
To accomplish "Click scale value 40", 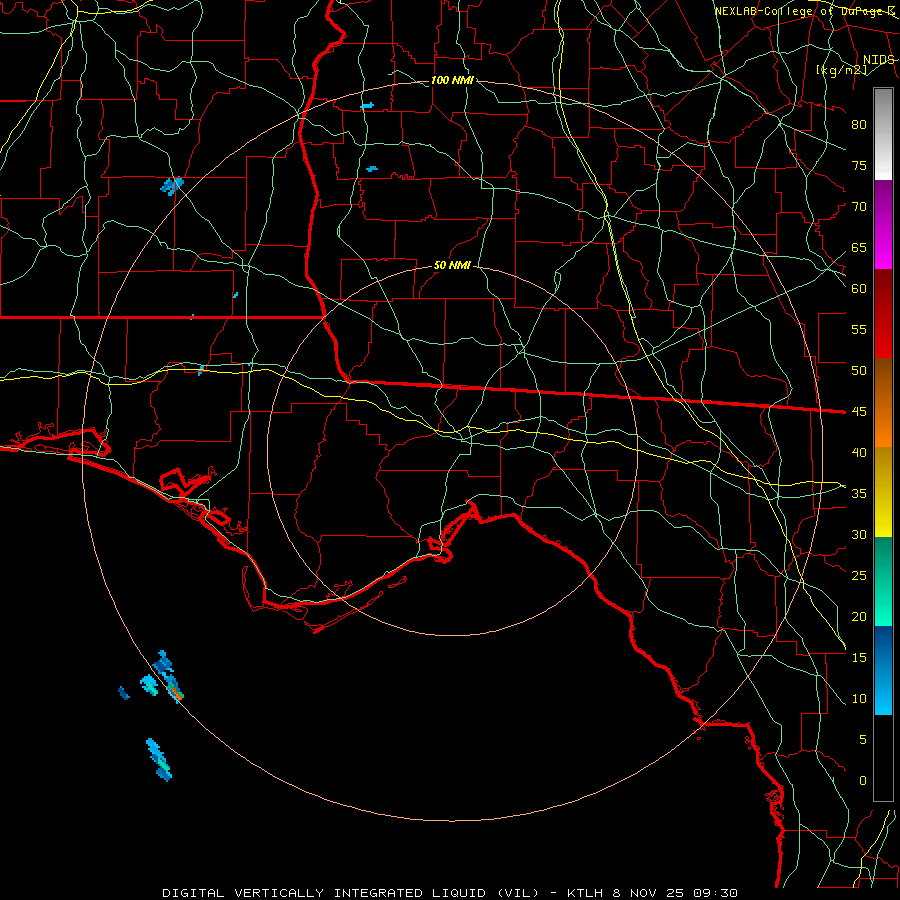I will pyautogui.click(x=859, y=452).
